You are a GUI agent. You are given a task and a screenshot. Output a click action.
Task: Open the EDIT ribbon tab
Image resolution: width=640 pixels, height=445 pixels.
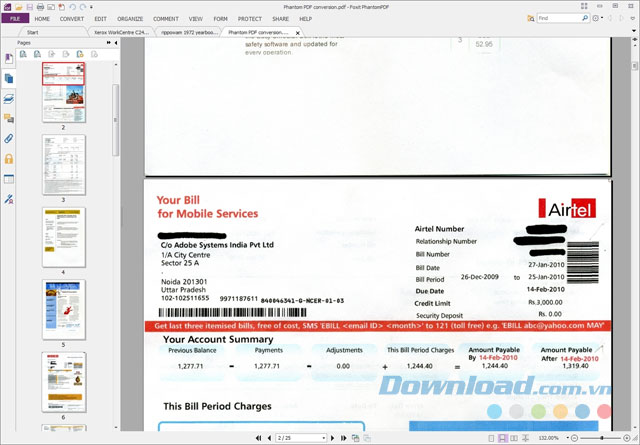pyautogui.click(x=100, y=19)
